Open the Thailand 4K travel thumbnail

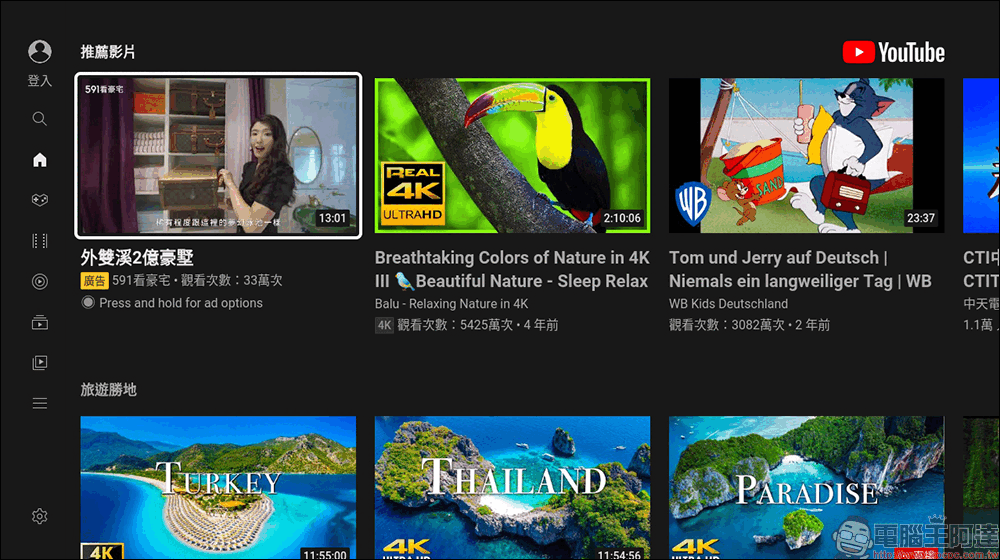point(512,488)
